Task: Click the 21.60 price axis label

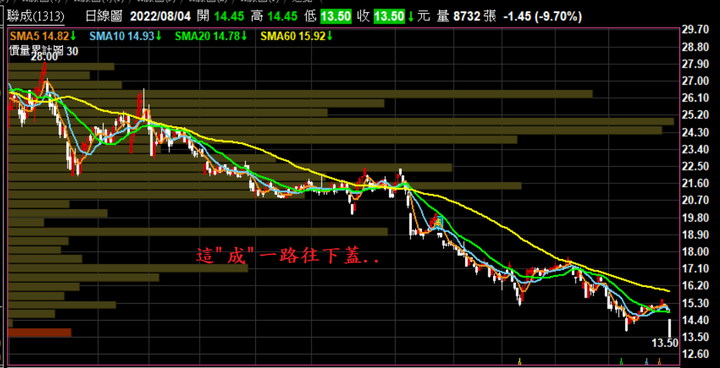Action: tap(696, 183)
